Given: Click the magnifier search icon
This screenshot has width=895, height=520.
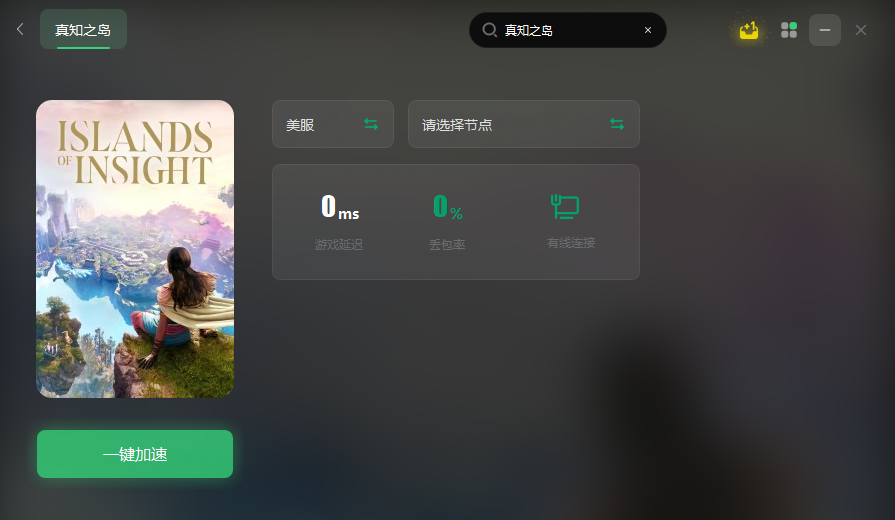Looking at the screenshot, I should [x=489, y=30].
